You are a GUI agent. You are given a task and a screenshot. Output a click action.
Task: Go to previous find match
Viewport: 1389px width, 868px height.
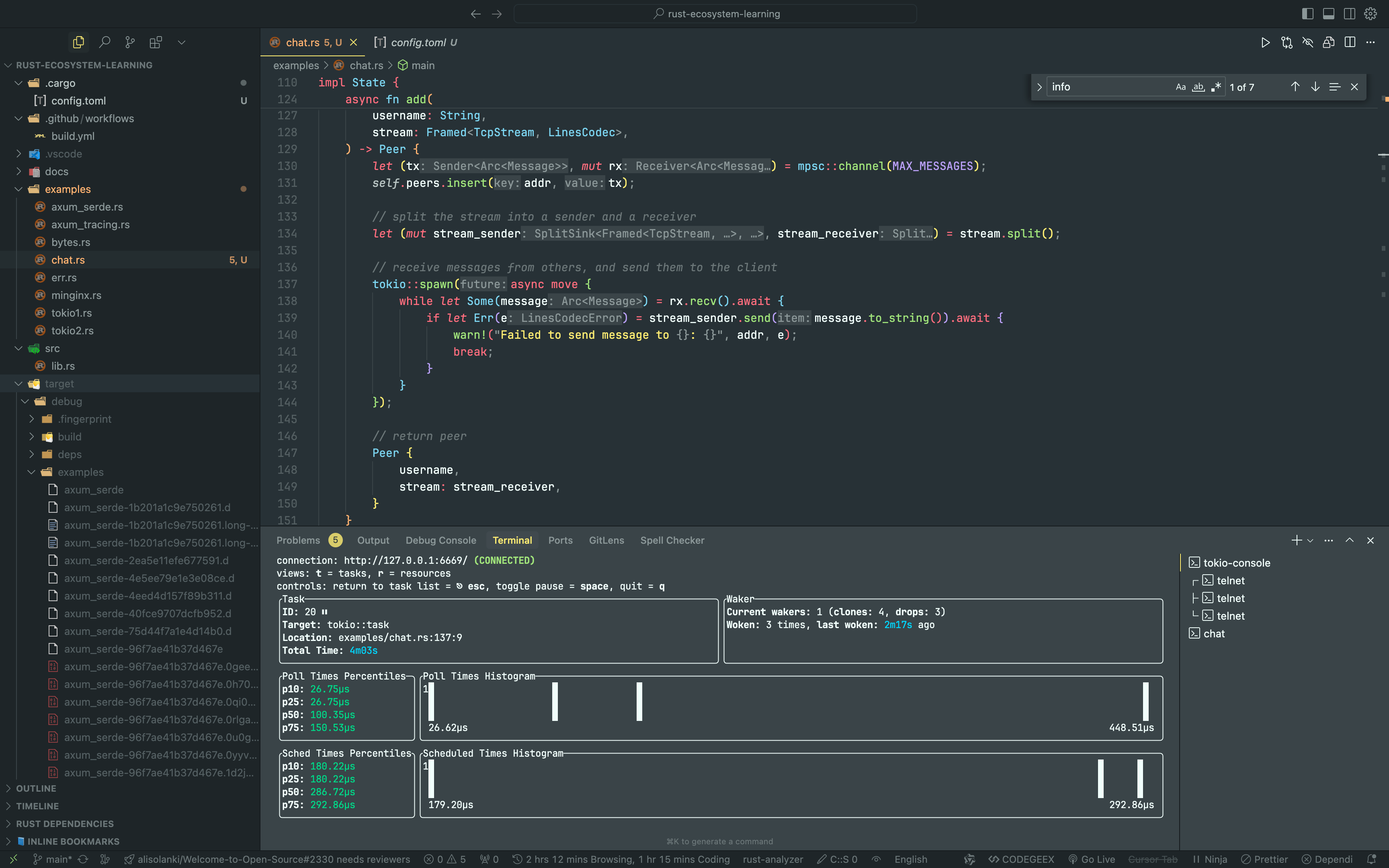pos(1295,87)
